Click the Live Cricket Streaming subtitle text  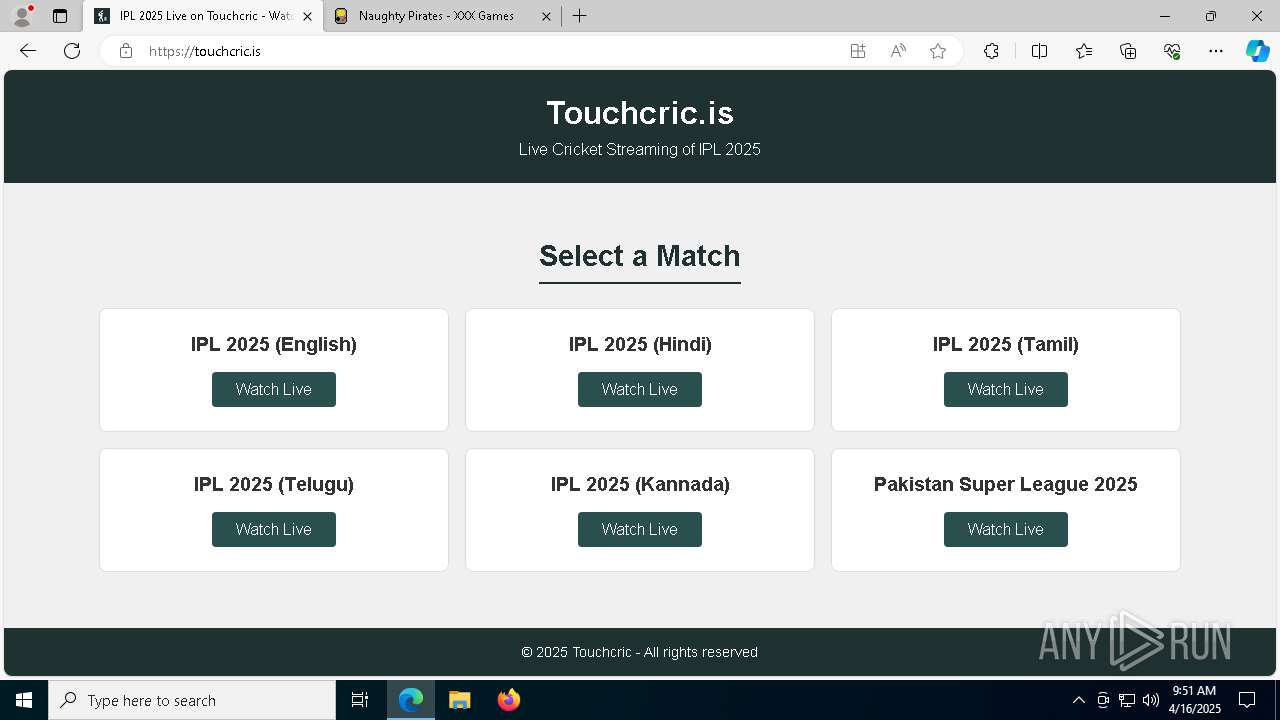point(640,149)
